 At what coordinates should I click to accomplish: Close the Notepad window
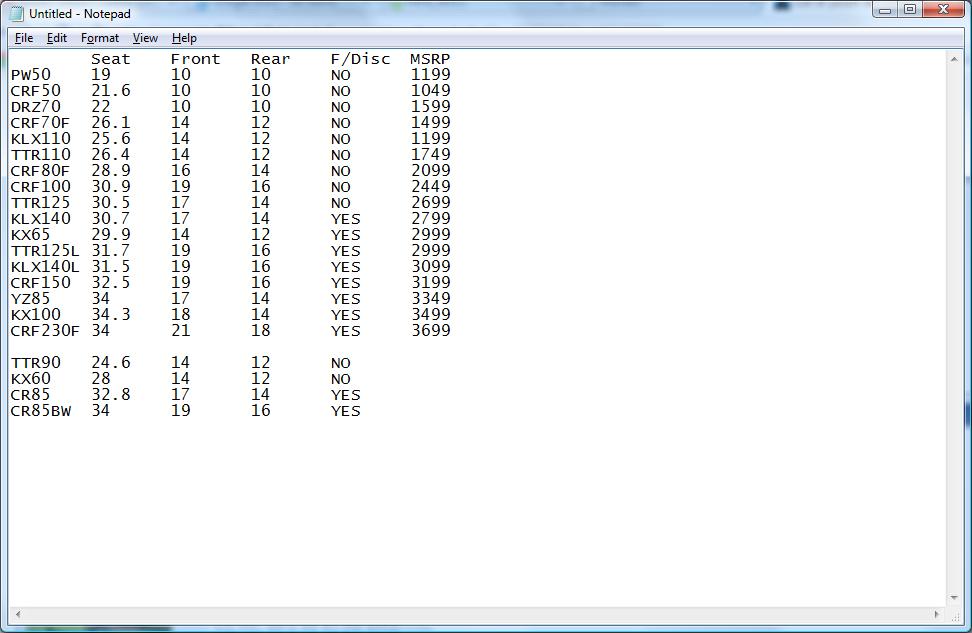[943, 10]
